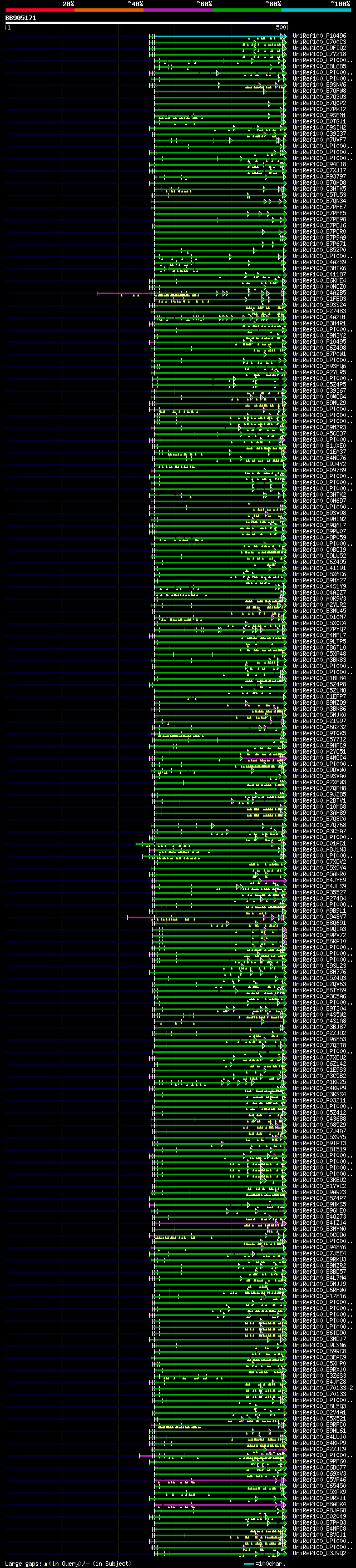Screen dimensions: 356x1568
Task: Click the purple alignment bar for UniRef100_B4MGC4
Action: 264,758
